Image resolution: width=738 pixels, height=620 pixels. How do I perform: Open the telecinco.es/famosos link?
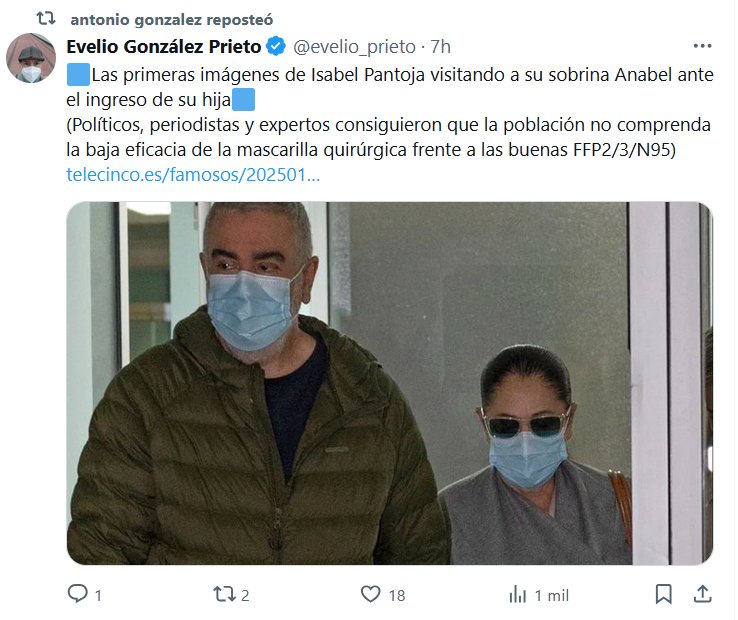tap(193, 175)
